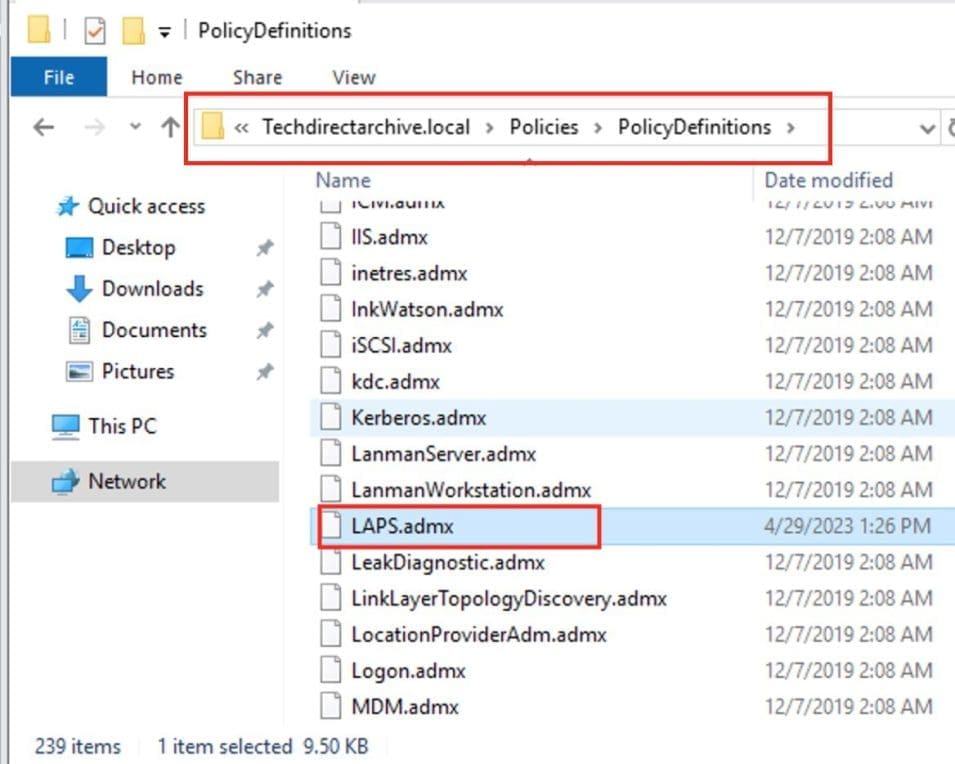Open the Share ribbon tab

tap(257, 77)
